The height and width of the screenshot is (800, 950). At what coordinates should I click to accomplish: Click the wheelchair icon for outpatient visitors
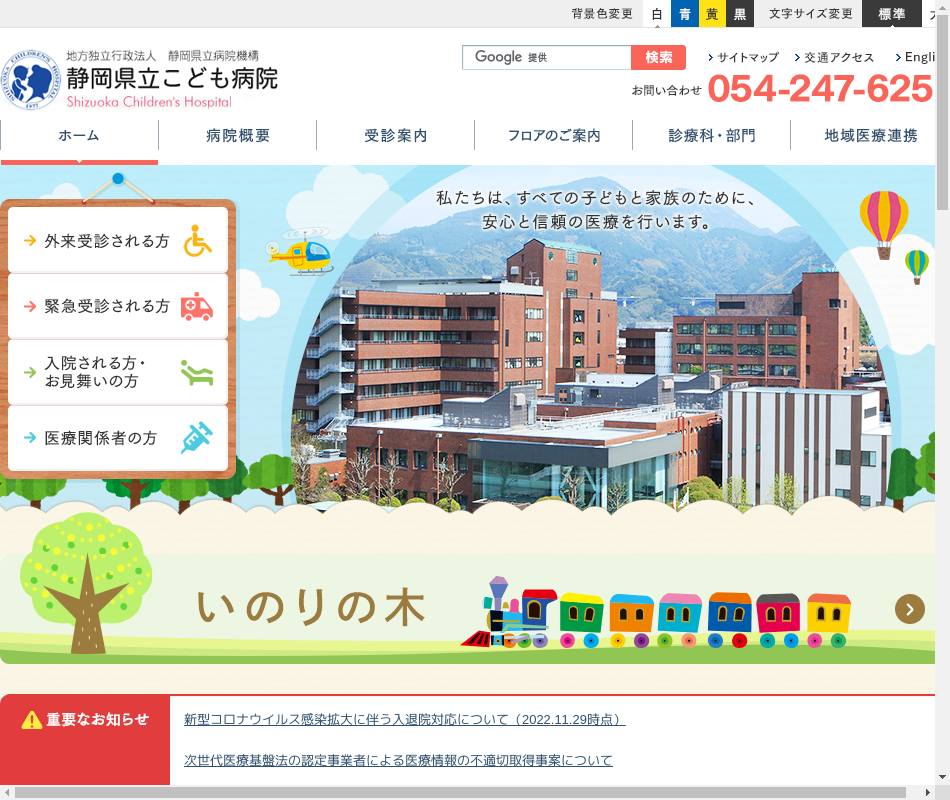[x=197, y=241]
